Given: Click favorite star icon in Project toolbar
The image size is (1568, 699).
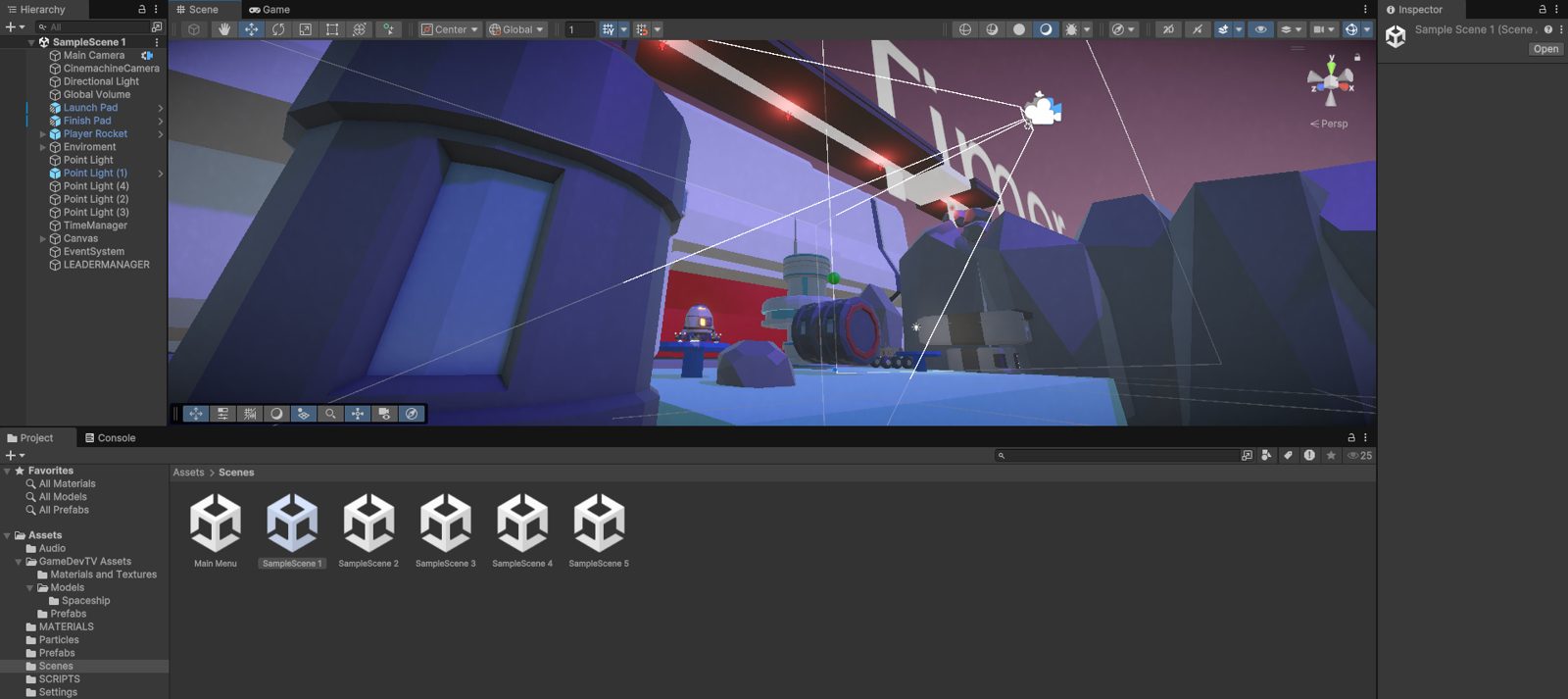Looking at the screenshot, I should pos(1331,455).
